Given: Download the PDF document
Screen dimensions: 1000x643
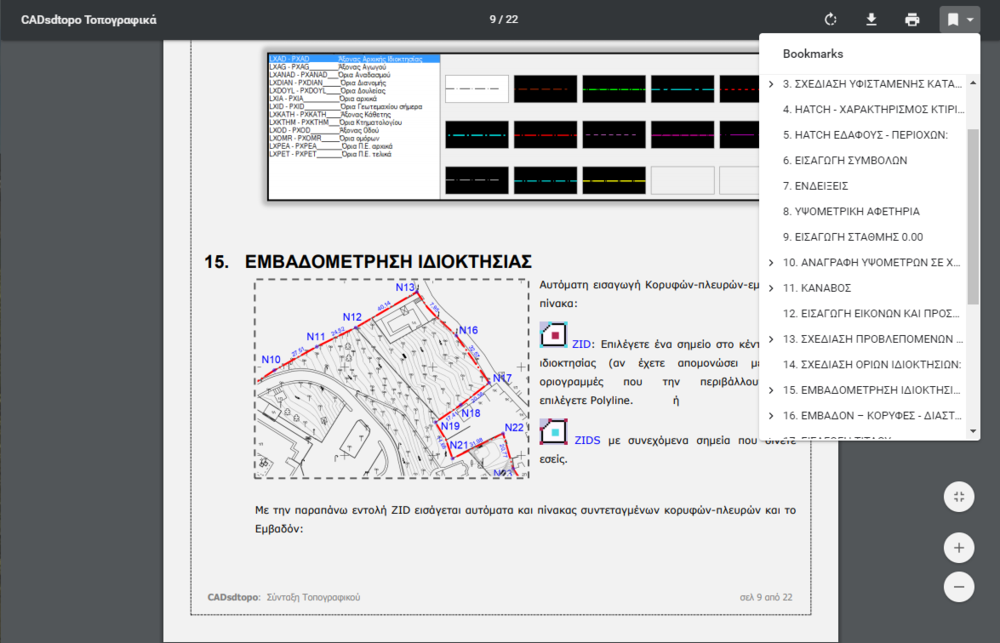Looking at the screenshot, I should pos(871,20).
